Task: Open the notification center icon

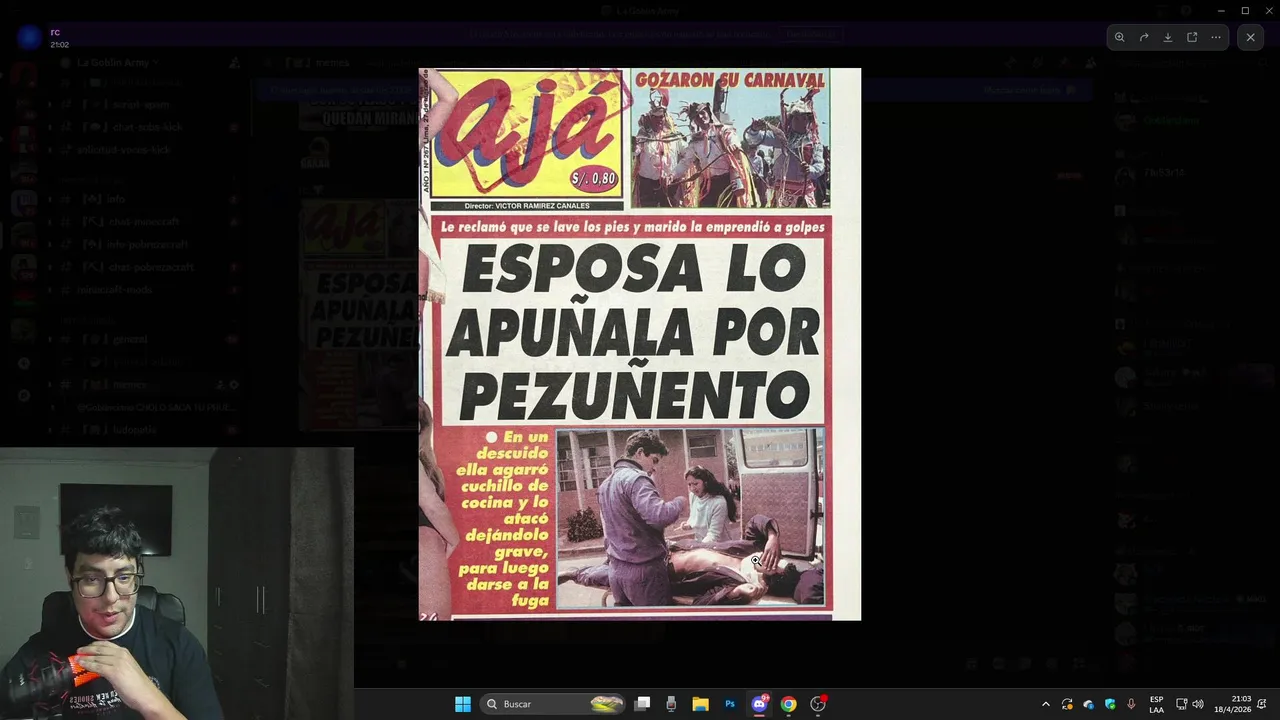Action: click(x=1263, y=704)
